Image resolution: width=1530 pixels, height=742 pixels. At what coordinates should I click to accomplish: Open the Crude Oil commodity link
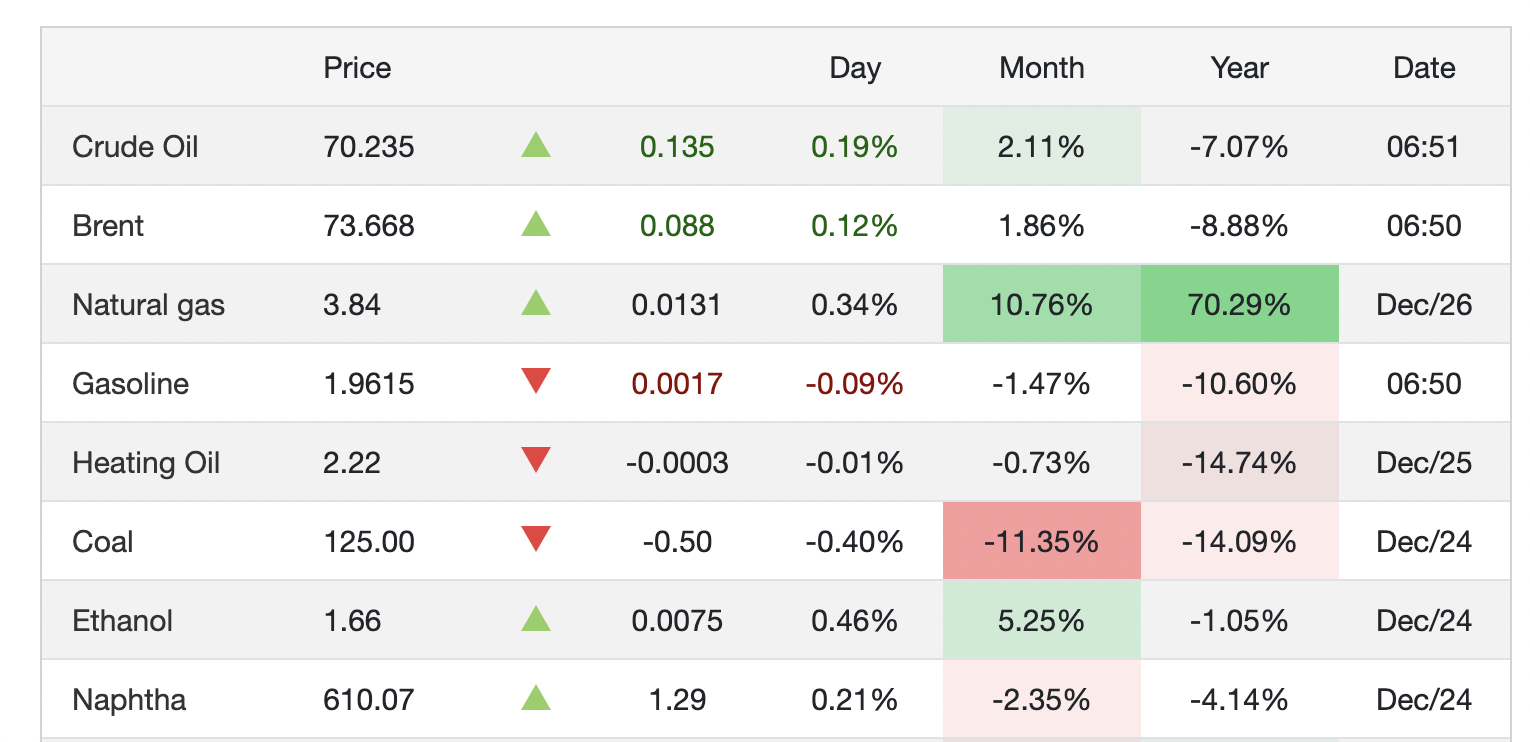135,147
